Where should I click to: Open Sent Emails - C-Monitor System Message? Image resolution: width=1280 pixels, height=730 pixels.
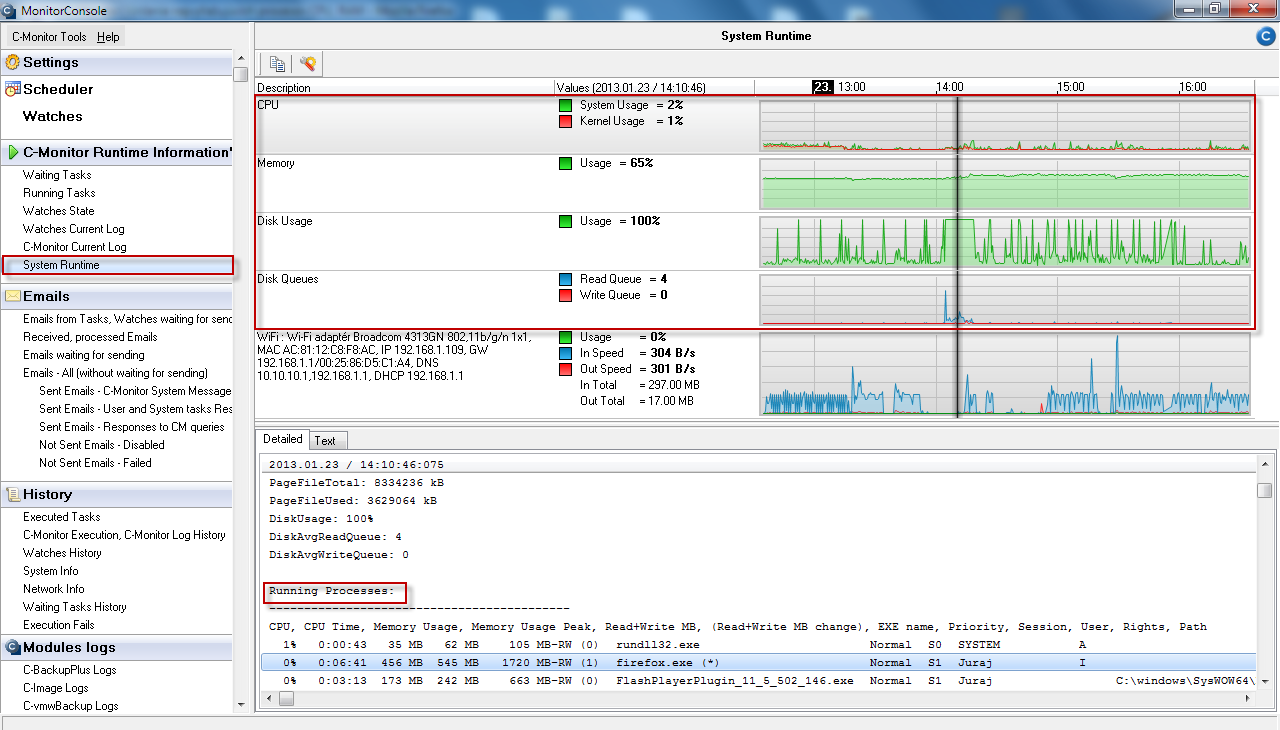coord(135,391)
